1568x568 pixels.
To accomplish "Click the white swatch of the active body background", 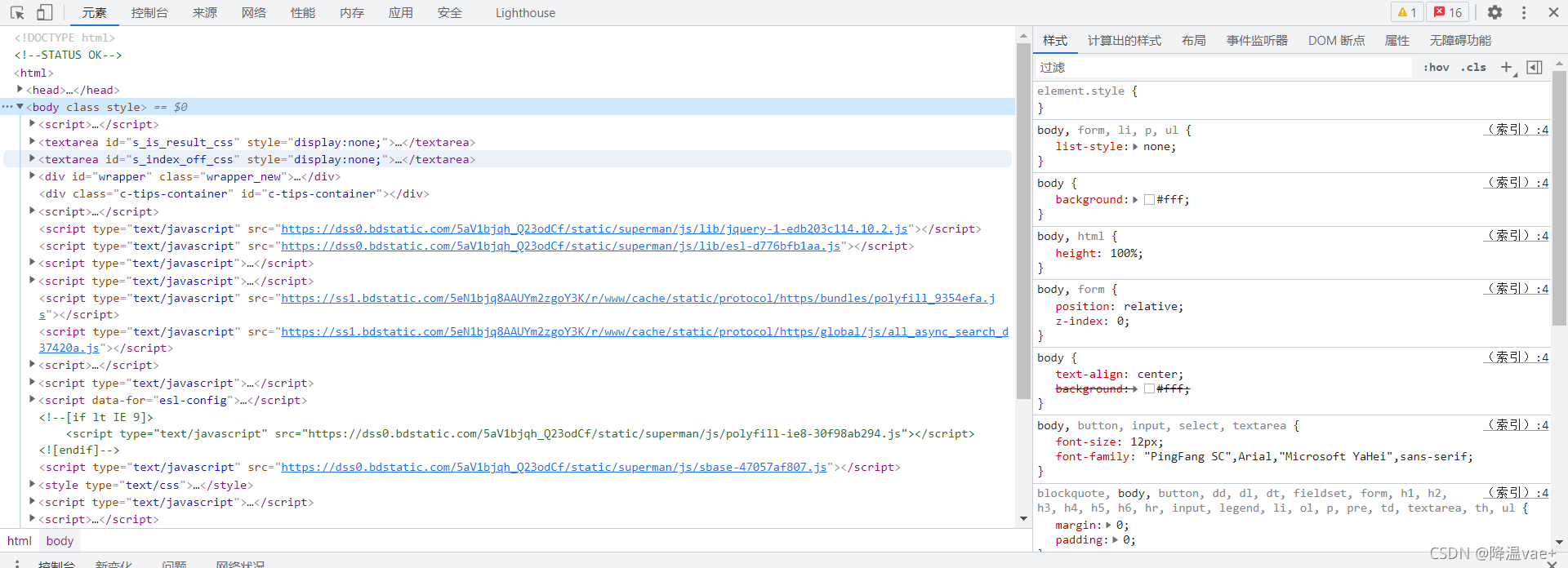I will tap(1149, 200).
